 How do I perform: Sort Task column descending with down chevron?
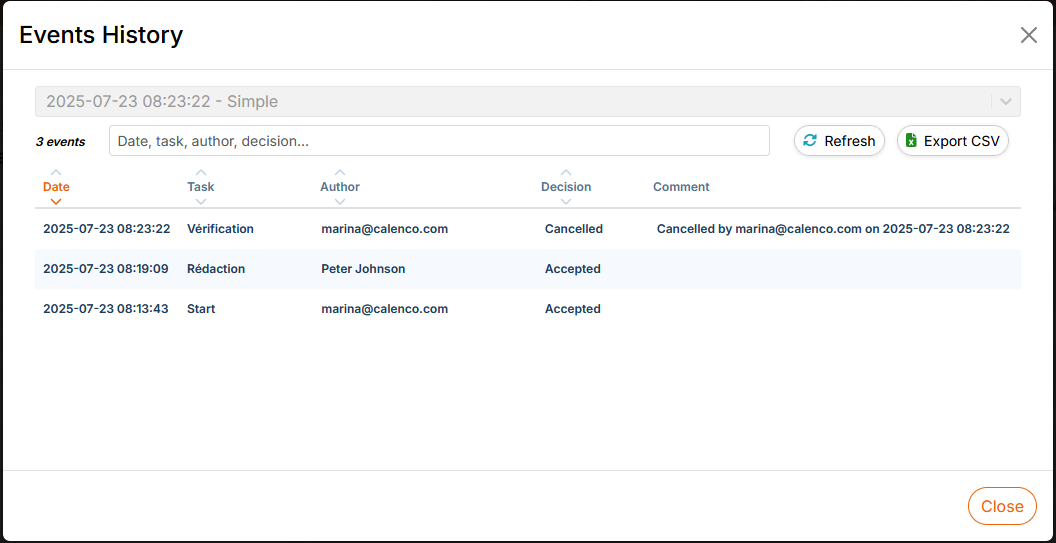201,201
